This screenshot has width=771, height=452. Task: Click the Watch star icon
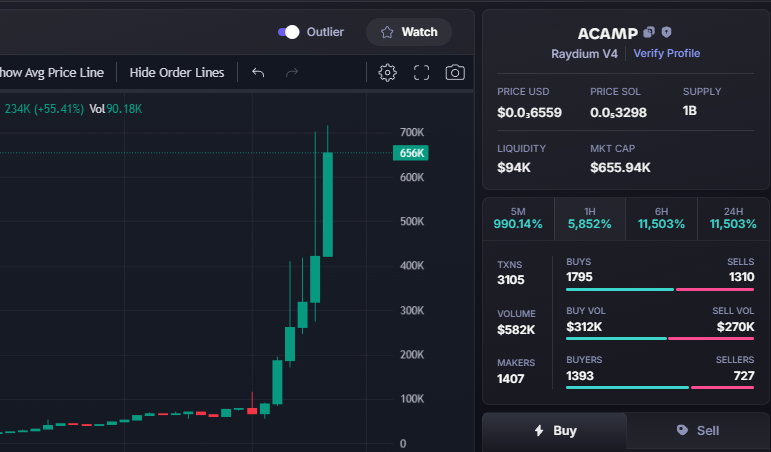pyautogui.click(x=387, y=32)
